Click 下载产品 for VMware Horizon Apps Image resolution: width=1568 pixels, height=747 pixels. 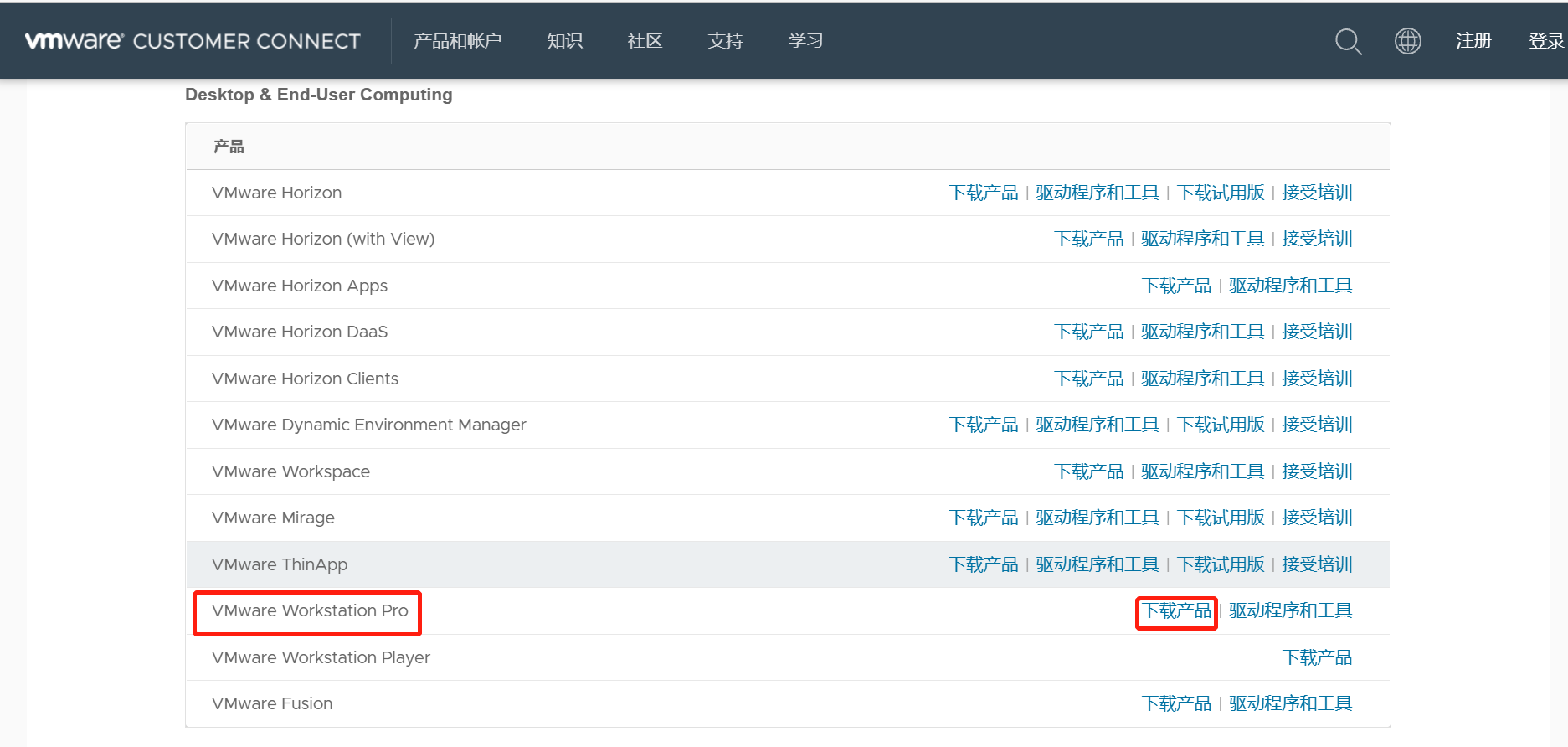tap(1177, 286)
